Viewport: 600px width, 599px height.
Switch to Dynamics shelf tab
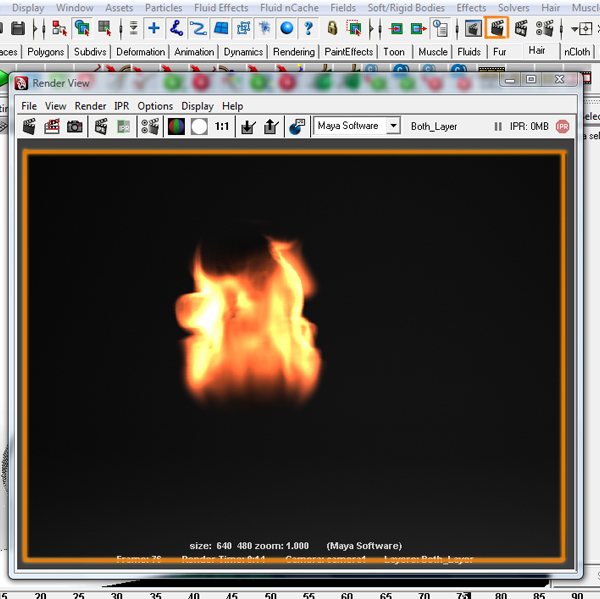coord(243,52)
